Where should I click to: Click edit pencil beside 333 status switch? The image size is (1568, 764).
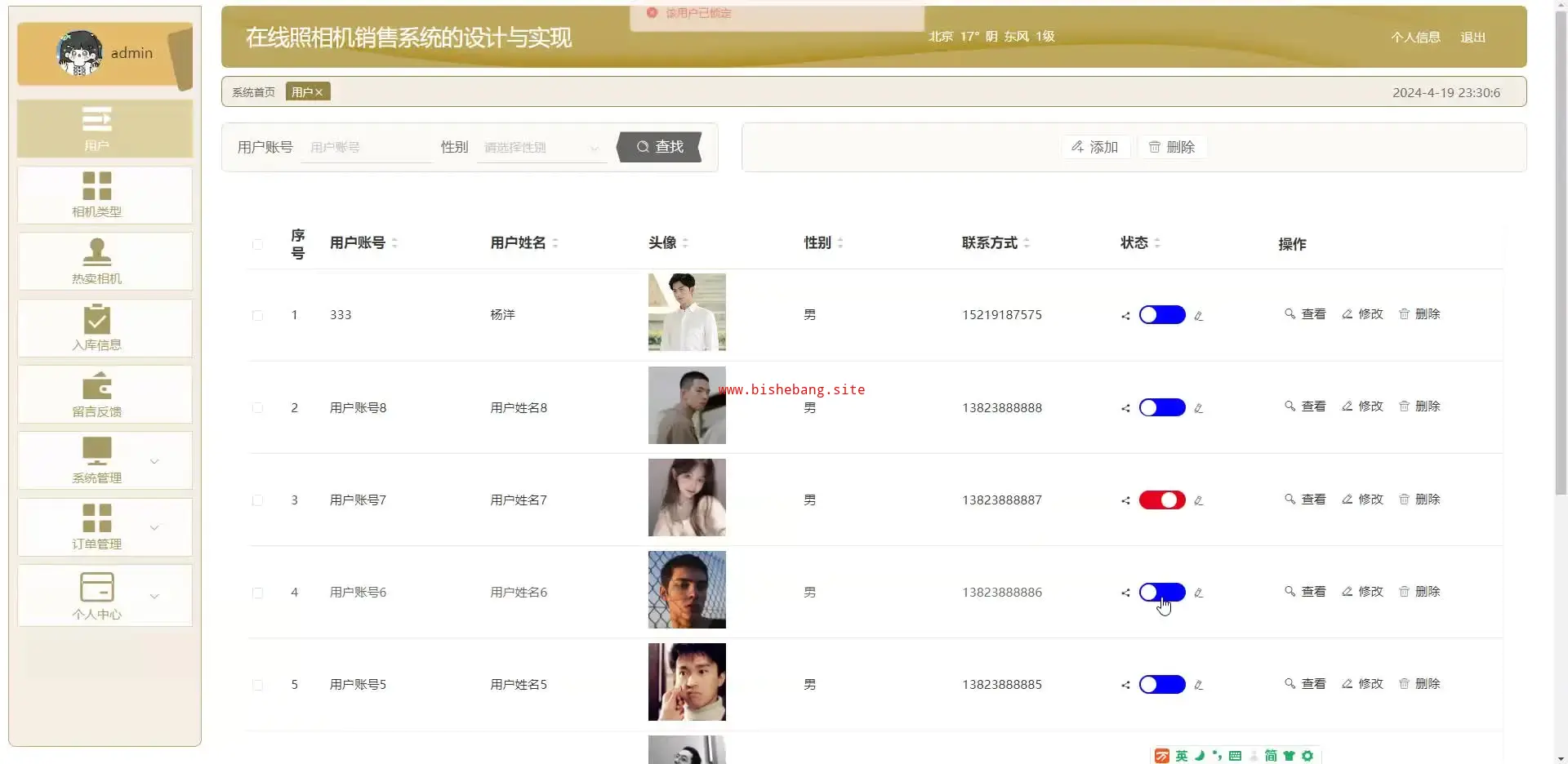[1198, 316]
